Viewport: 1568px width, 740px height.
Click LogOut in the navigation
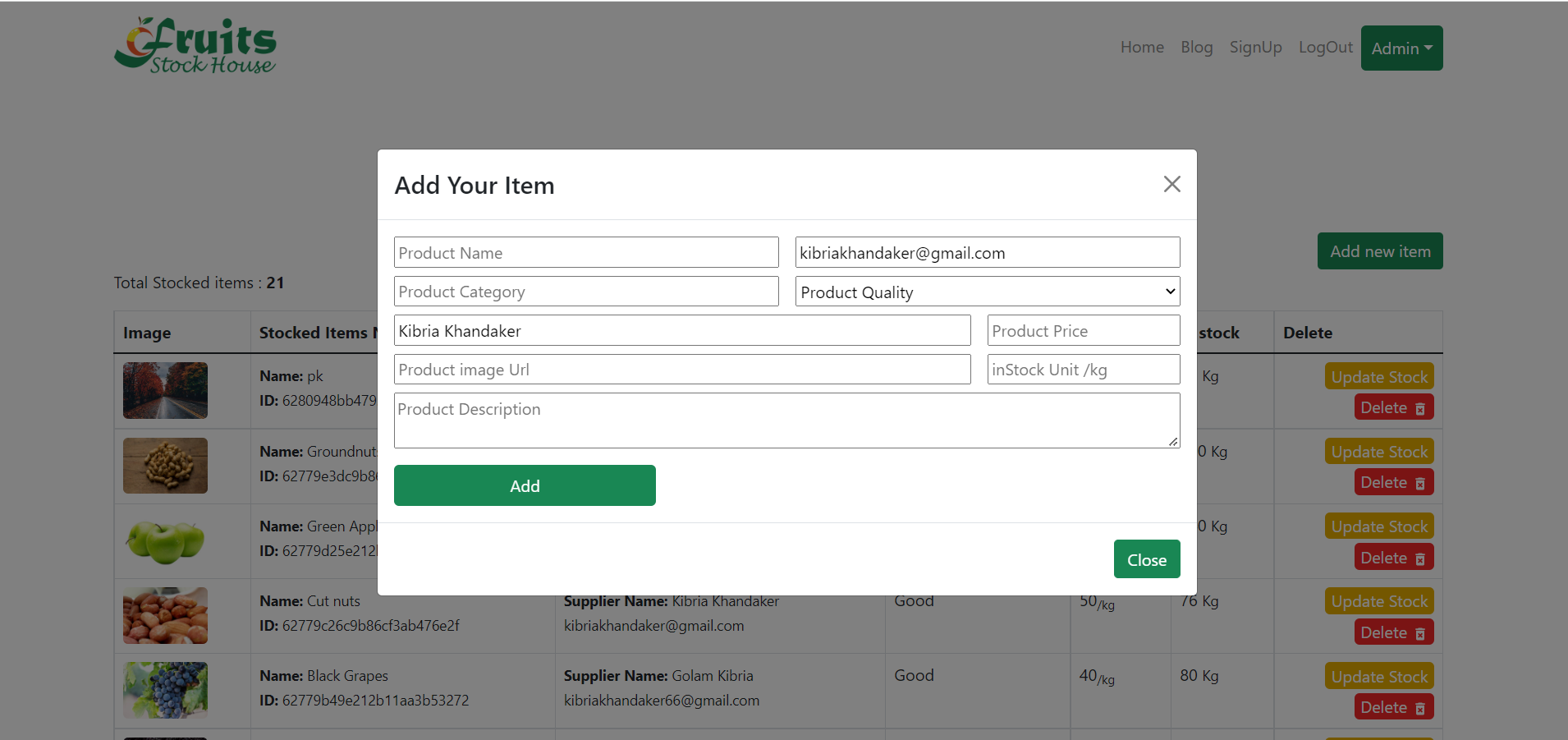(x=1325, y=48)
